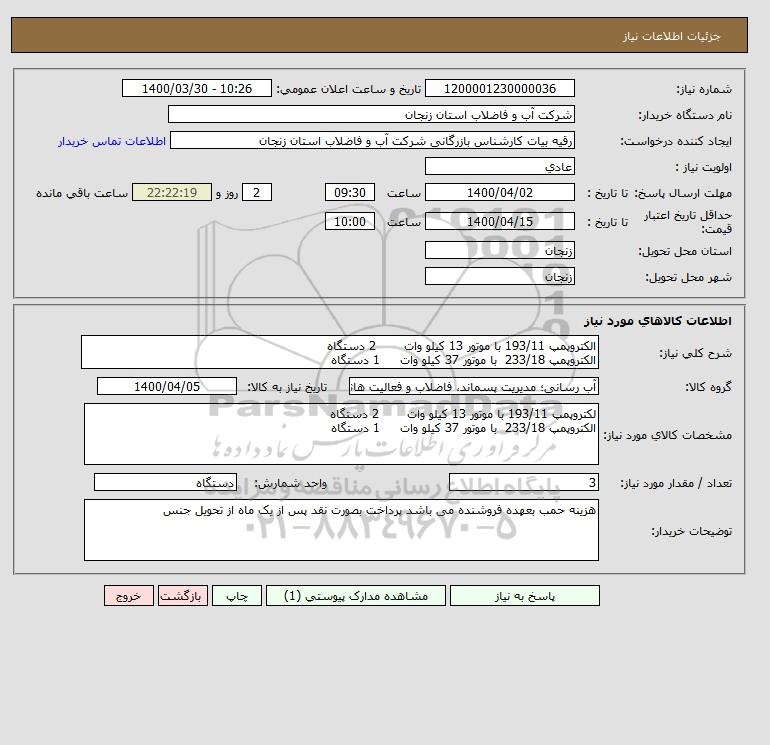Click the جزئیات اطلاعات نیاز header title
Image resolution: width=770 pixels, height=745 pixels.
[671, 36]
